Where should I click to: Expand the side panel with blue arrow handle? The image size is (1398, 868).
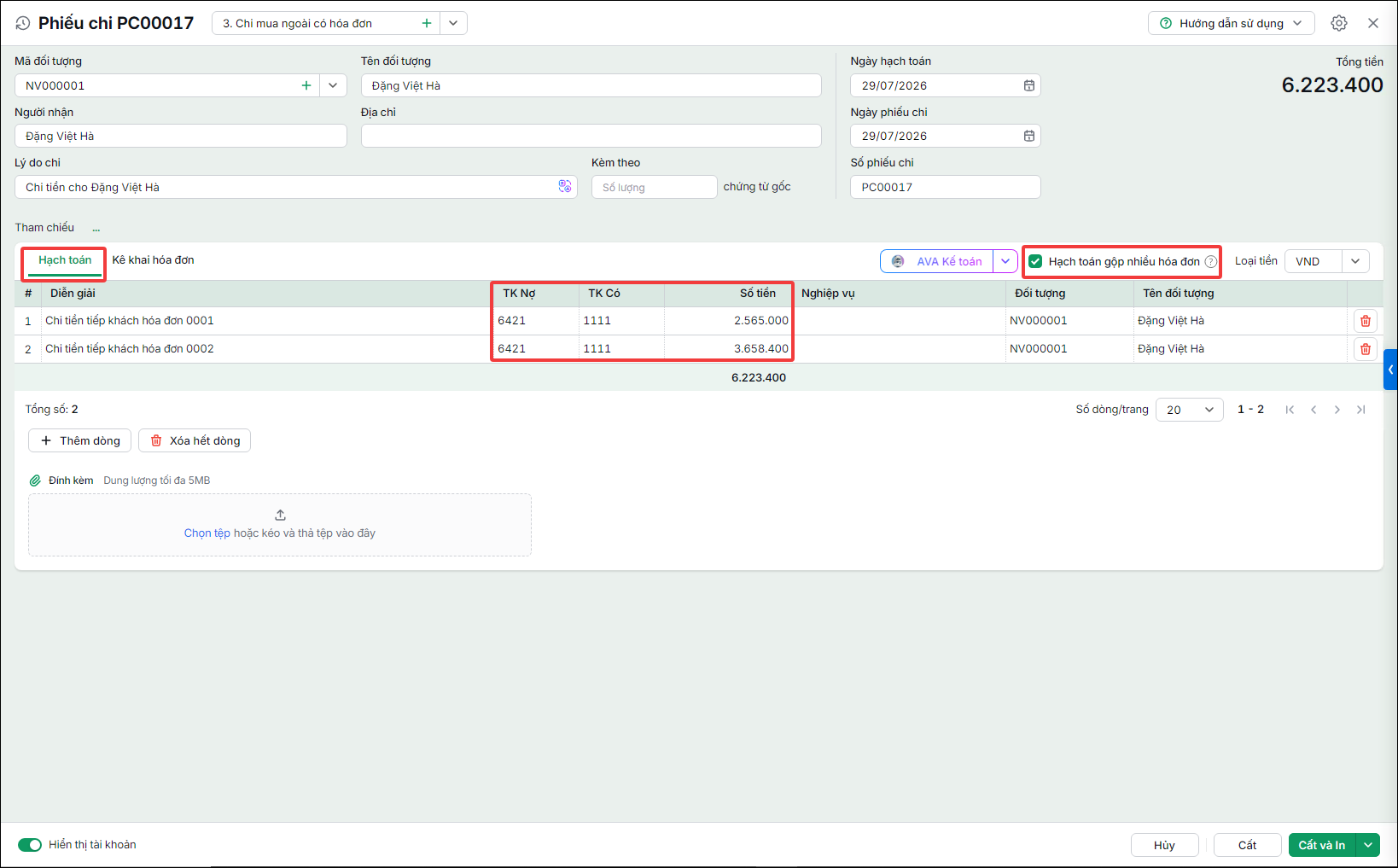1390,370
